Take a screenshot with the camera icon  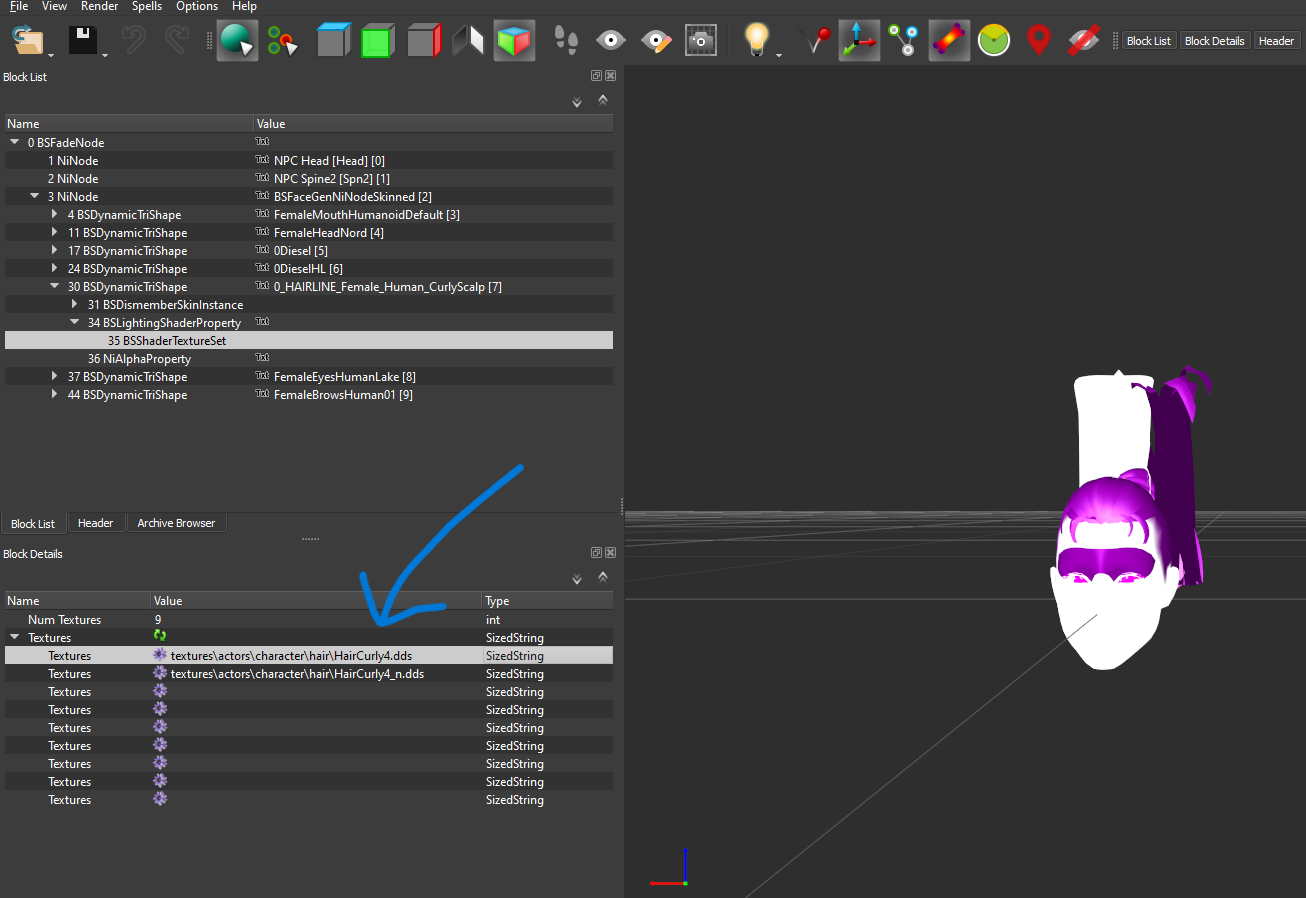[x=700, y=41]
